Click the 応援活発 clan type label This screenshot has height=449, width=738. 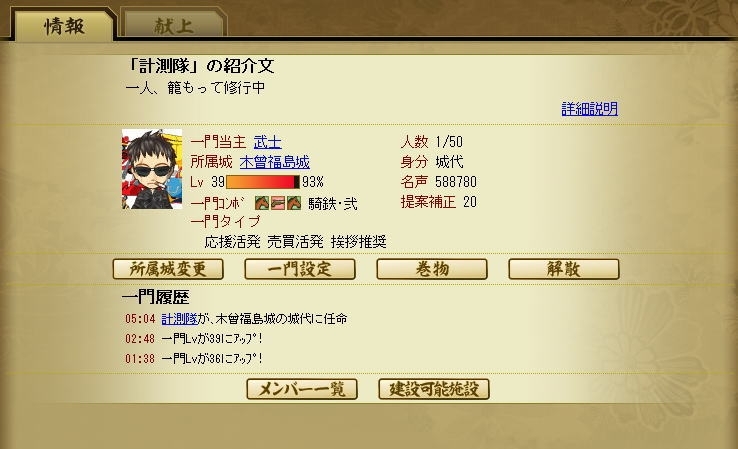coord(232,241)
